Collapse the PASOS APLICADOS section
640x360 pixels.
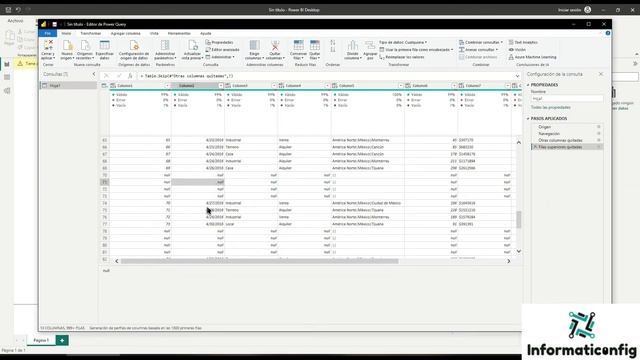point(528,118)
